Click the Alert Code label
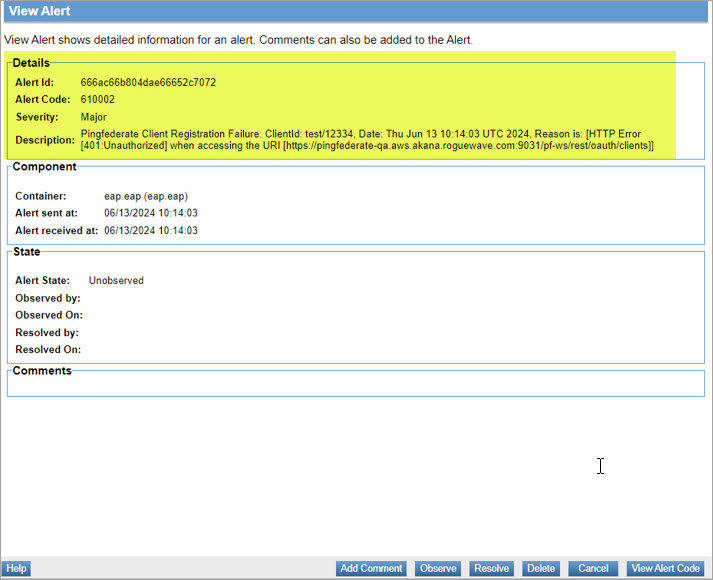Image resolution: width=713 pixels, height=580 pixels. pyautogui.click(x=43, y=99)
